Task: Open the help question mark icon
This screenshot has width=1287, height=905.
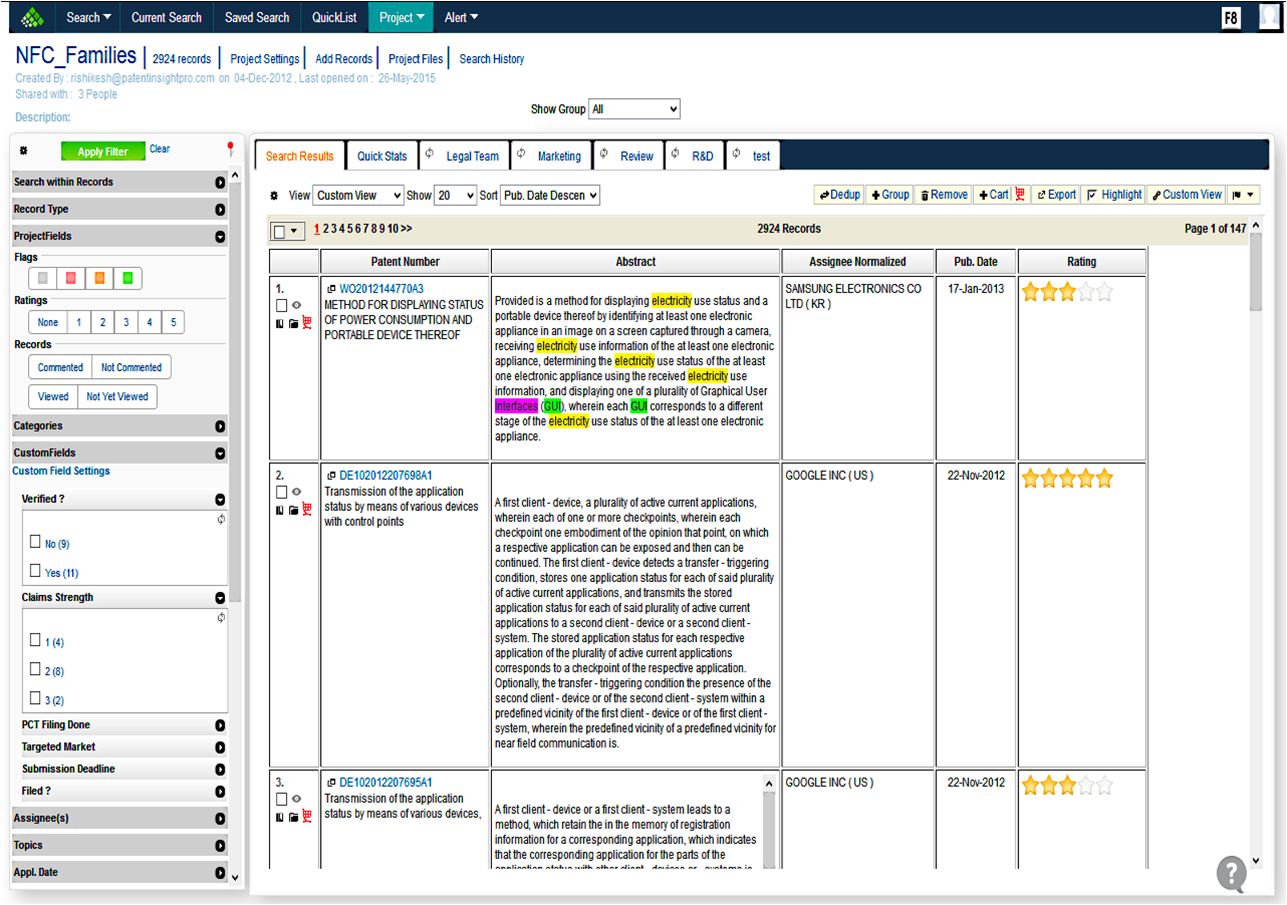Action: tap(1231, 873)
